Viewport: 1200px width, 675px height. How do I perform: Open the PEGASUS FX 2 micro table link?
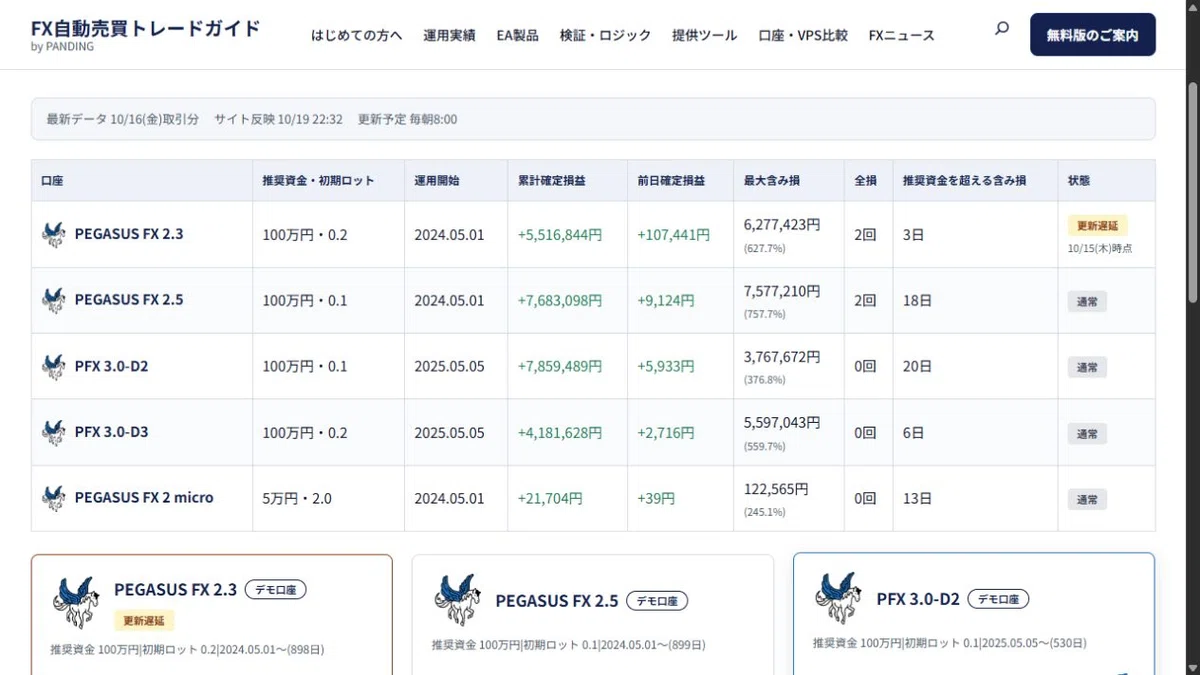click(x=144, y=498)
